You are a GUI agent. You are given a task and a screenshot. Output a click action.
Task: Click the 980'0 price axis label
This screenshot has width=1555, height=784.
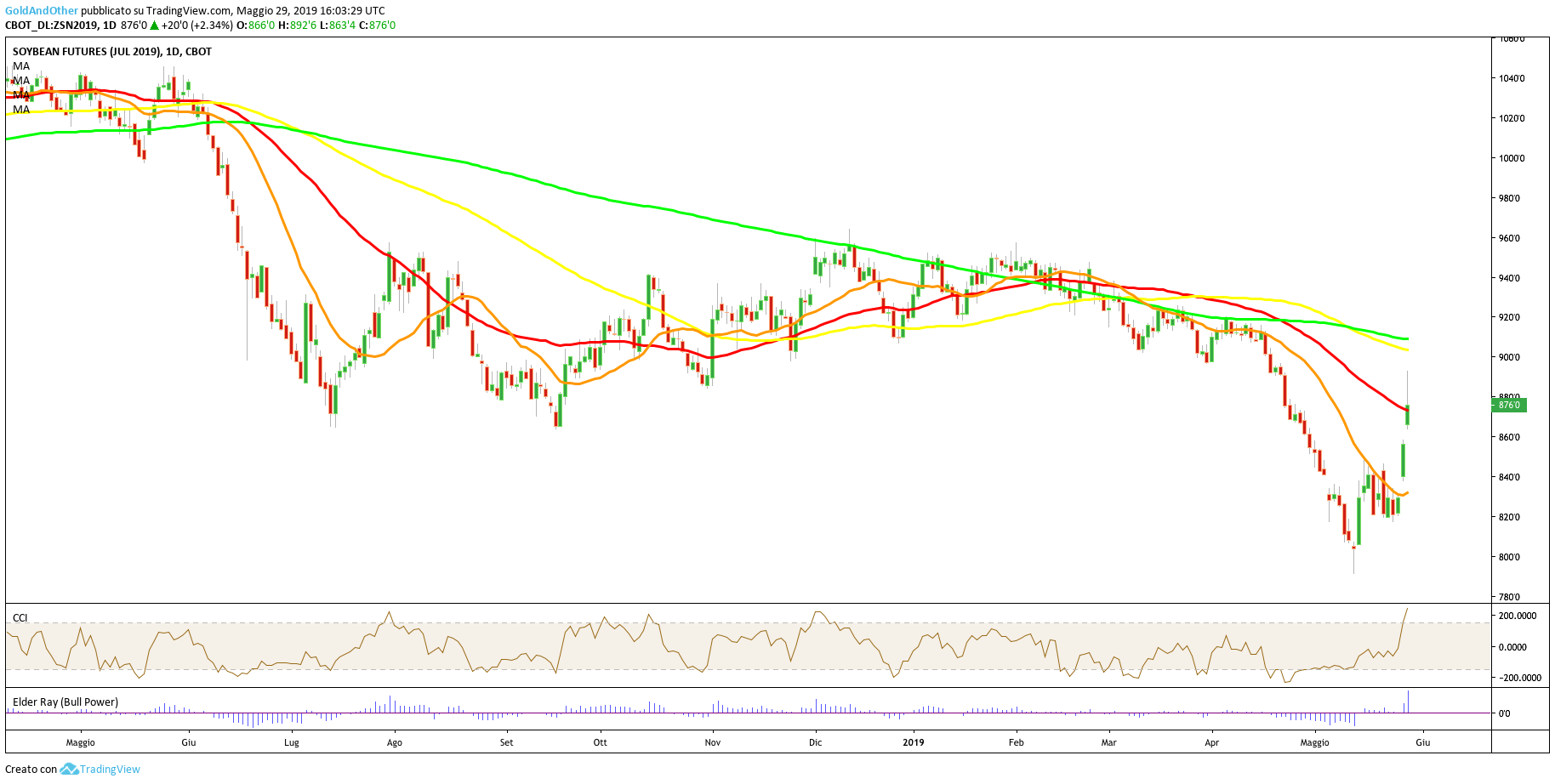pyautogui.click(x=1511, y=199)
